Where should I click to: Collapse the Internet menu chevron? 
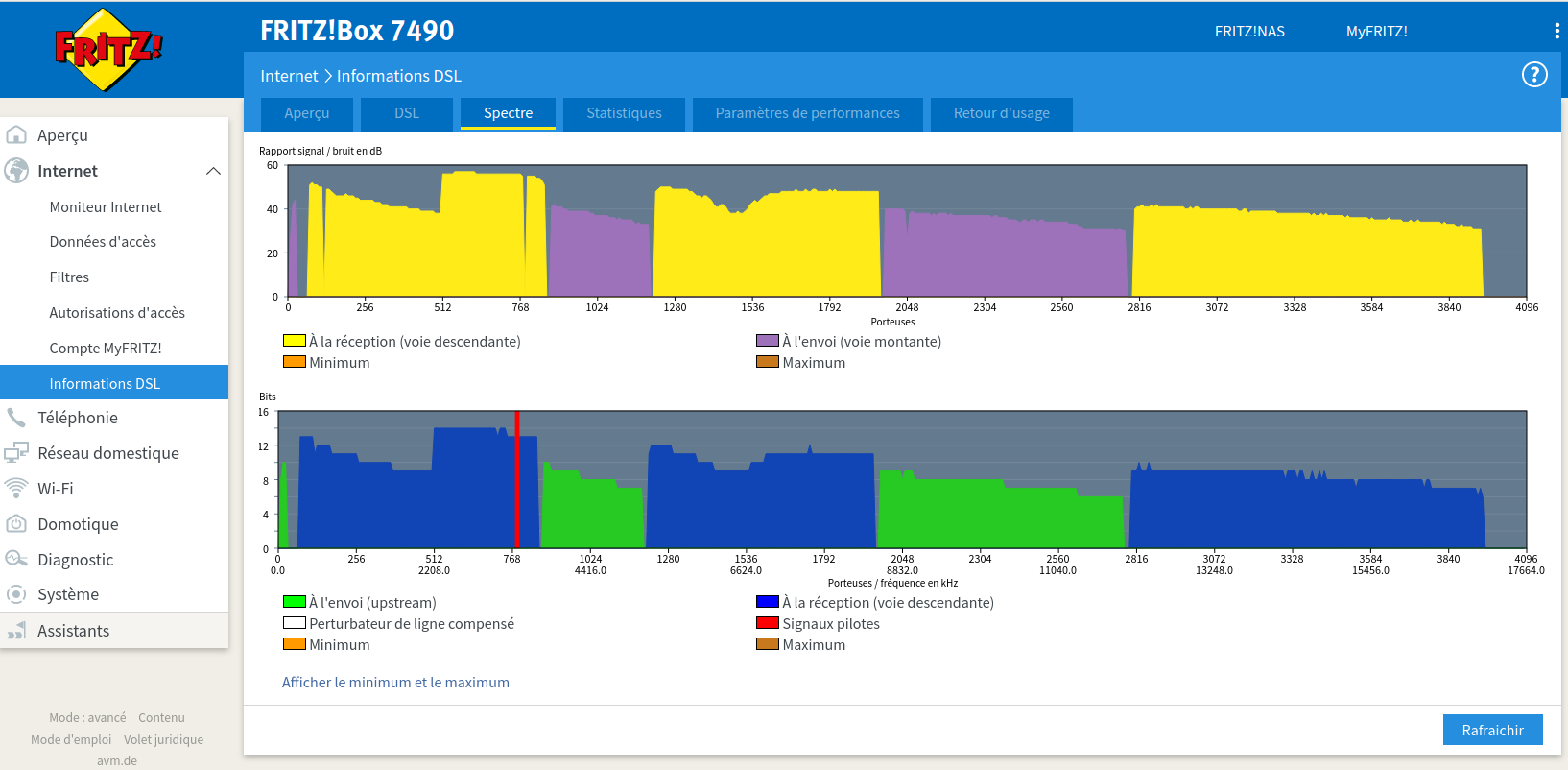point(213,171)
